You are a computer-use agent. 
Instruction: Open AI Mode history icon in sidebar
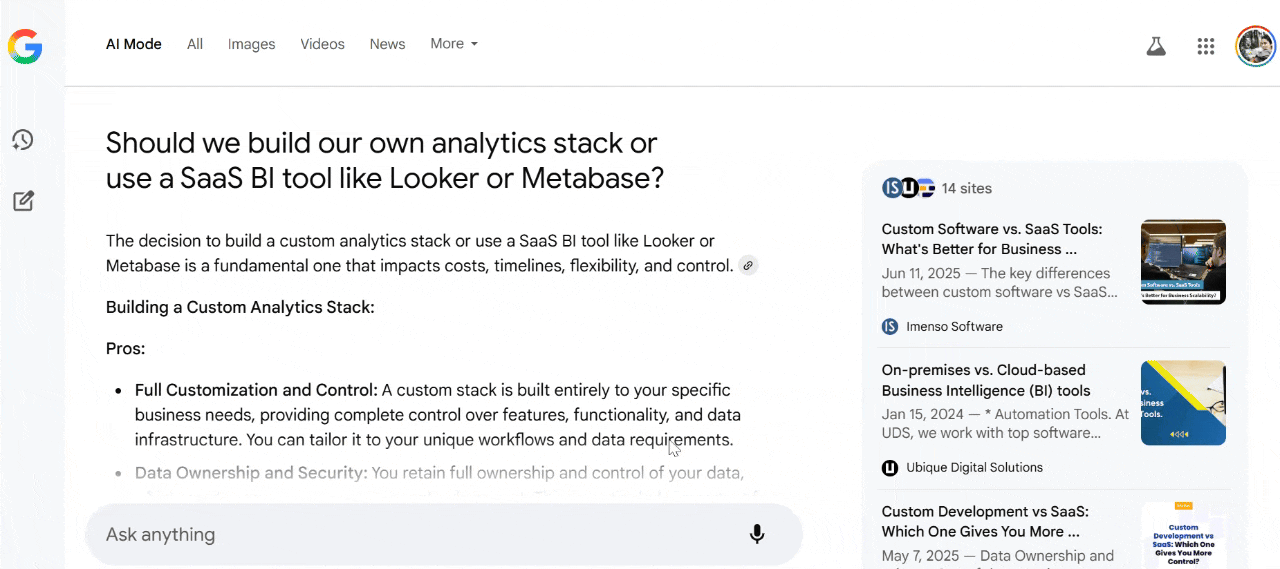point(23,140)
